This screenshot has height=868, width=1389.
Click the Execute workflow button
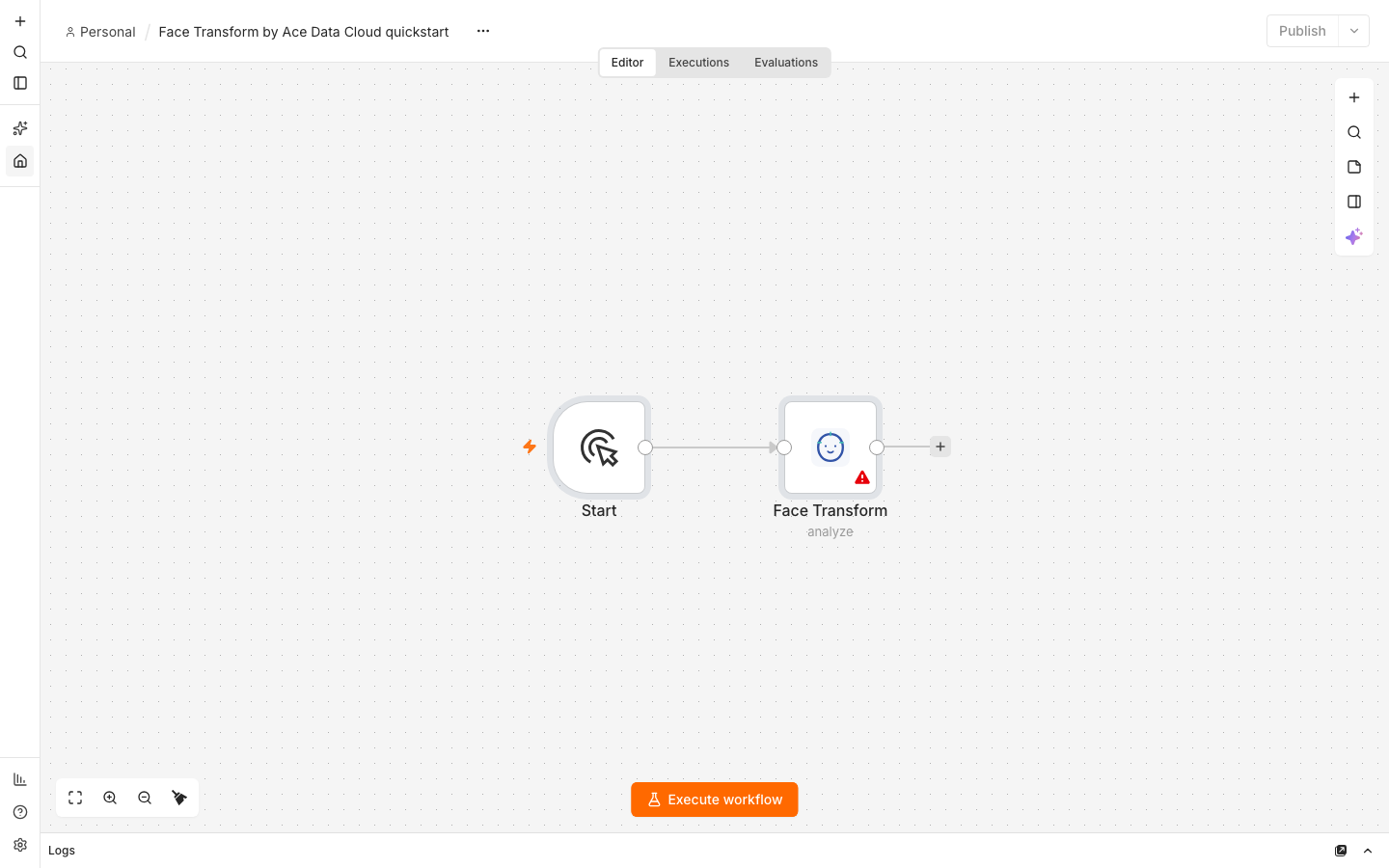(715, 800)
